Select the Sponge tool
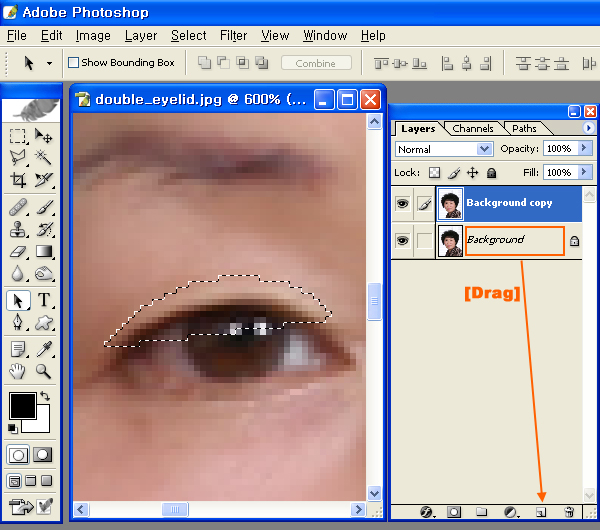The height and width of the screenshot is (530, 600). (x=43, y=273)
